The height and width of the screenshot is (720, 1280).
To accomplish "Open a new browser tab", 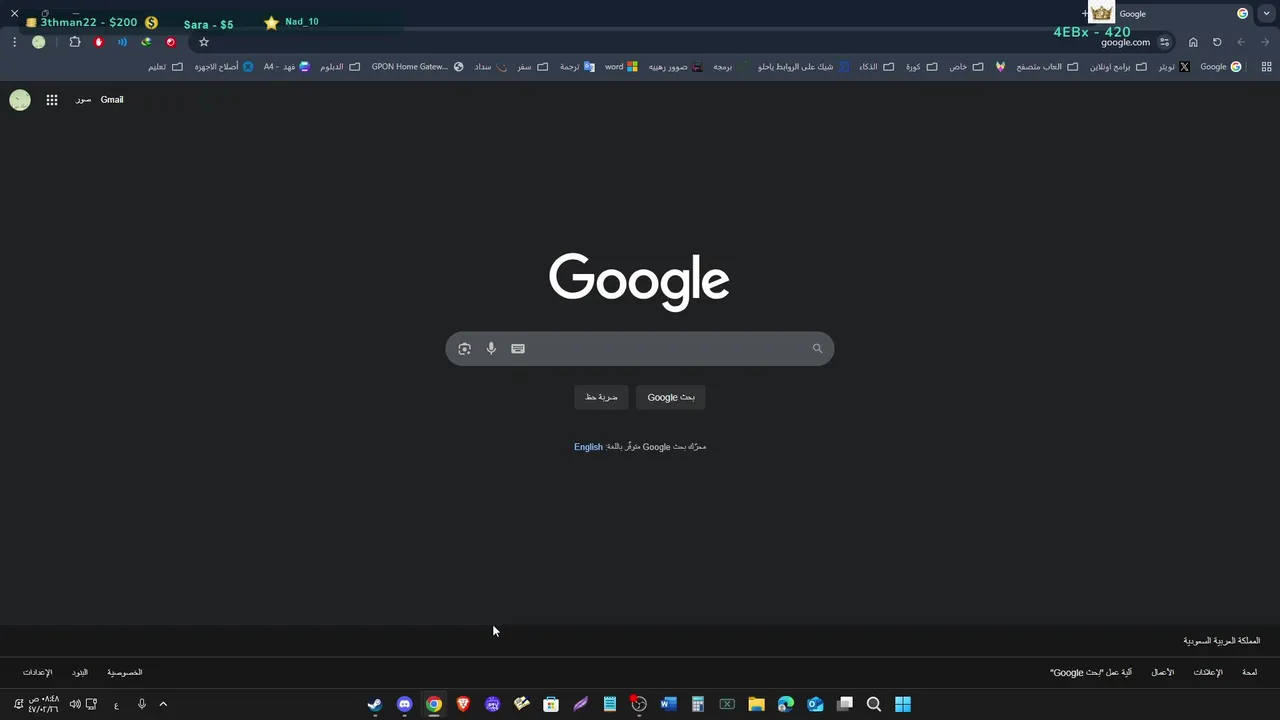I will (1085, 14).
